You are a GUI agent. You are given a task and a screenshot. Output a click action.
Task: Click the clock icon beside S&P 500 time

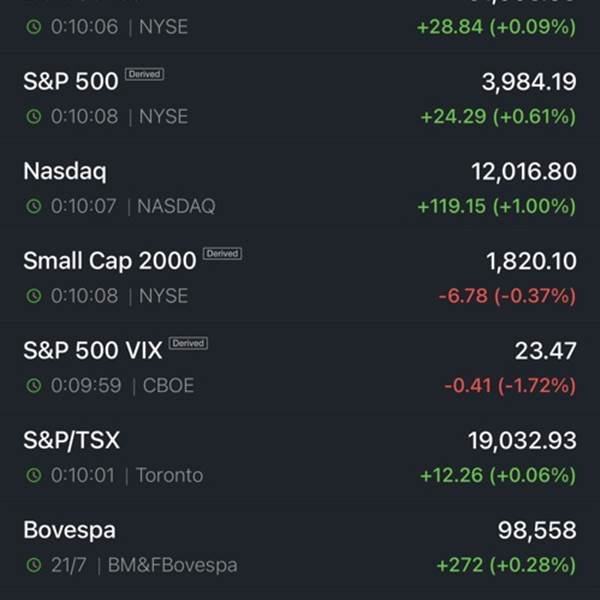coord(34,117)
